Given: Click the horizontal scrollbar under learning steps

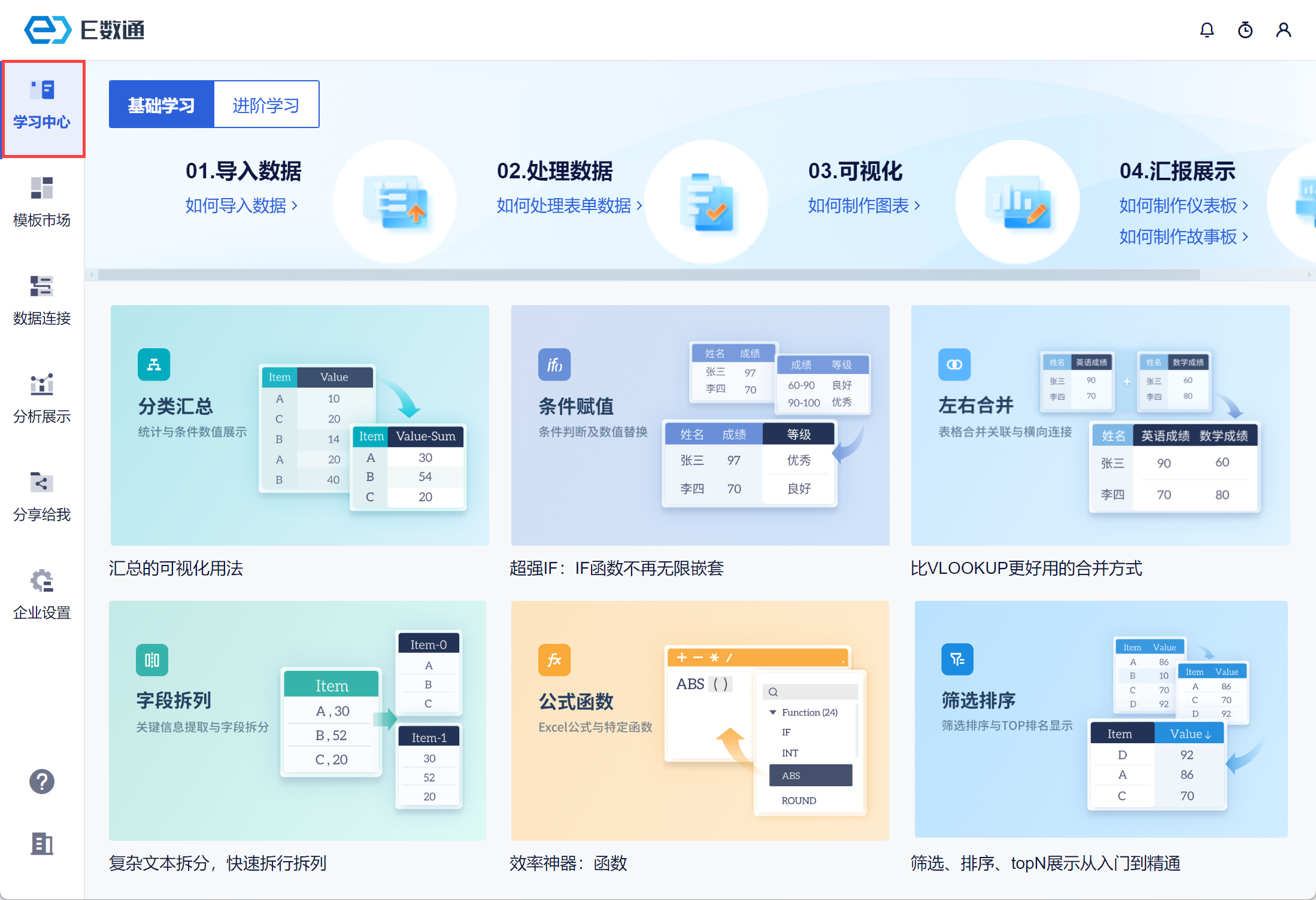Looking at the screenshot, I should point(648,275).
